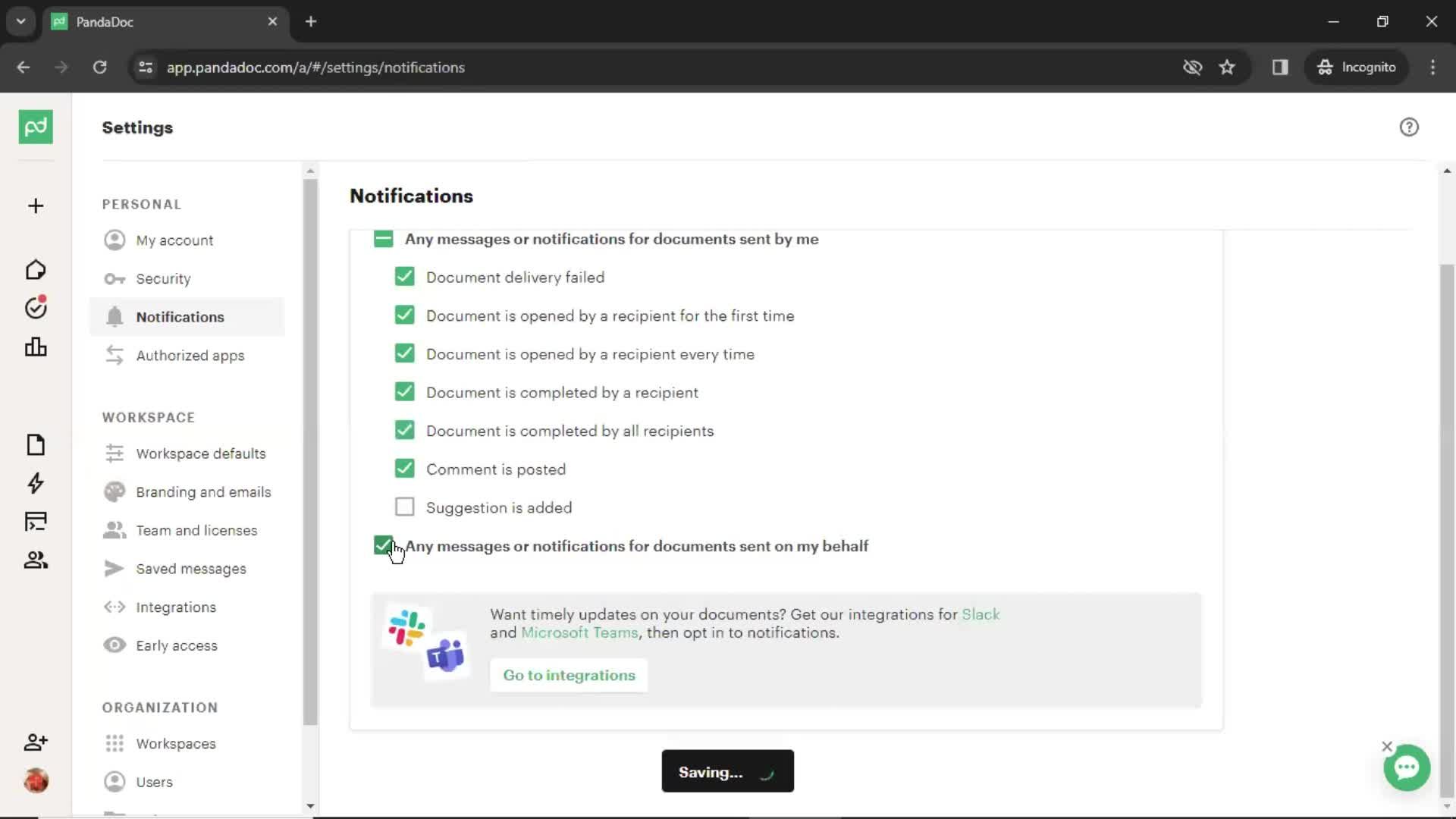This screenshot has width=1456, height=819.
Task: Expand the Workspace section in sidebar
Action: 148,417
